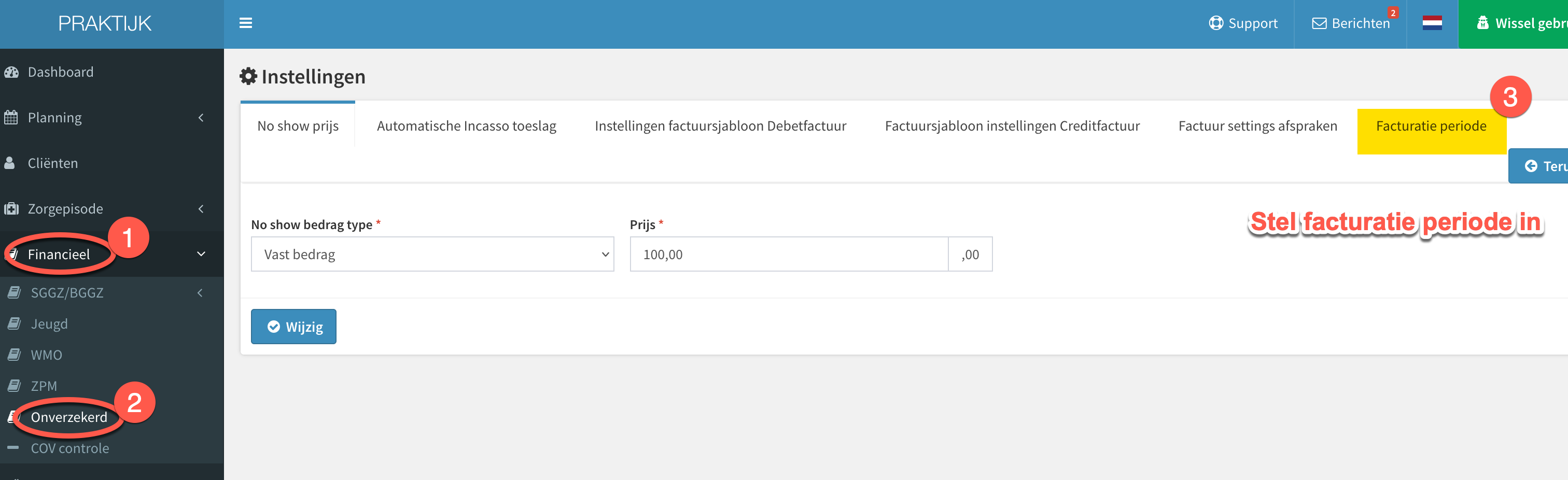Open the Automatische Incasso toeslag tab
The height and width of the screenshot is (480, 1568).
tap(466, 126)
